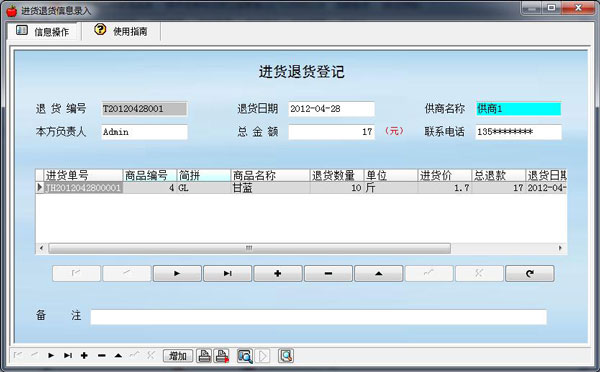600x372 pixels.
Task: Click the row indicator arrow of first row
Action: [39, 188]
